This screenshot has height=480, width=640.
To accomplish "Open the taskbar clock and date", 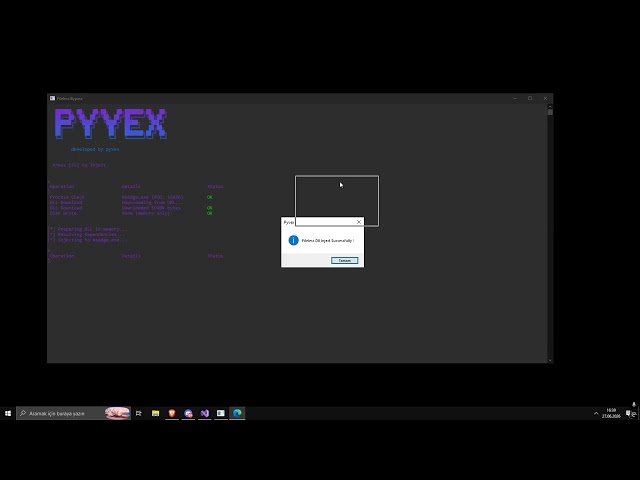I will (611, 413).
